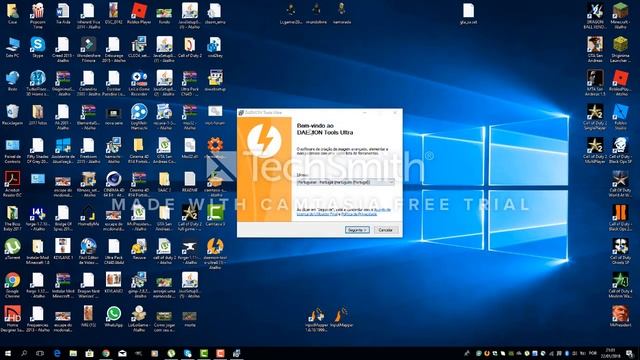Click the Seguinte button in the DAEMON Tools installer

pos(357,230)
